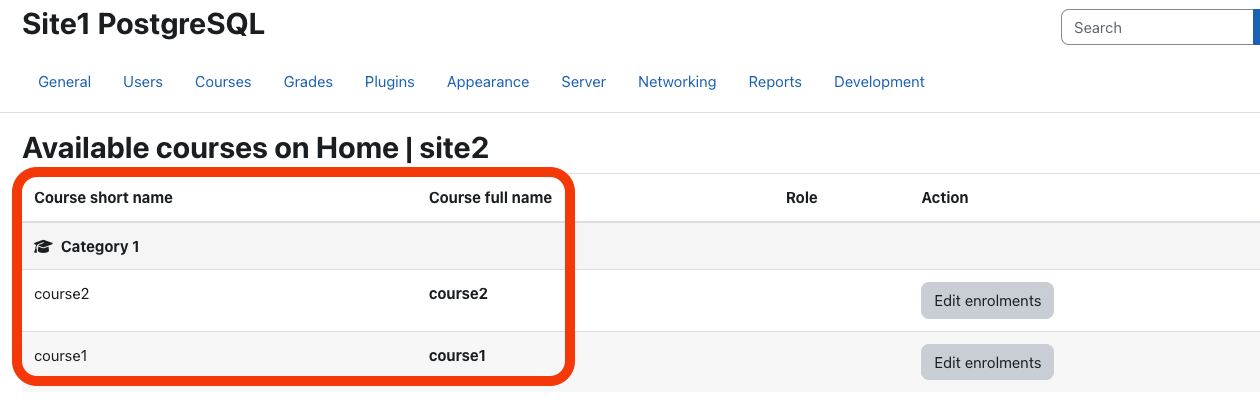The image size is (1260, 406).
Task: Open the General admin tab
Action: (64, 82)
